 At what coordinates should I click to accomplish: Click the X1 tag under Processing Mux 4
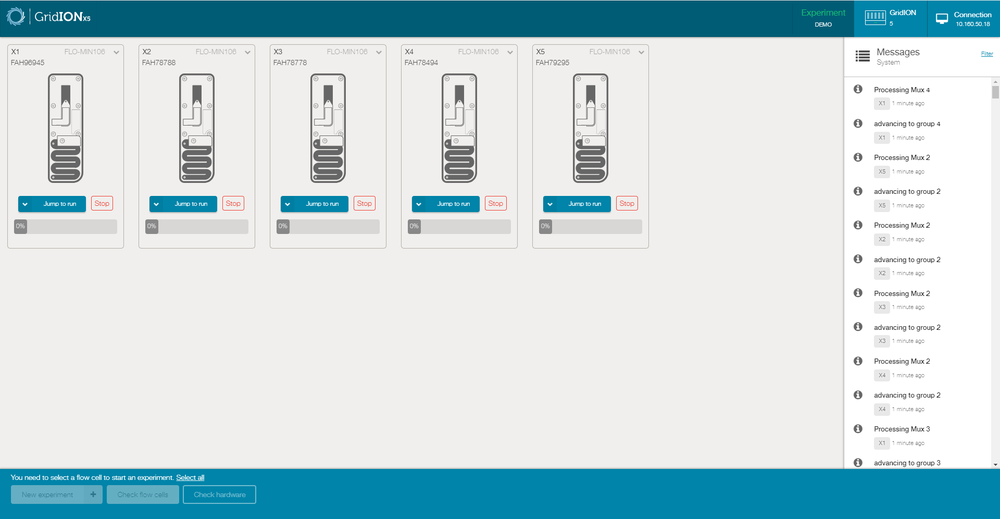tap(881, 103)
